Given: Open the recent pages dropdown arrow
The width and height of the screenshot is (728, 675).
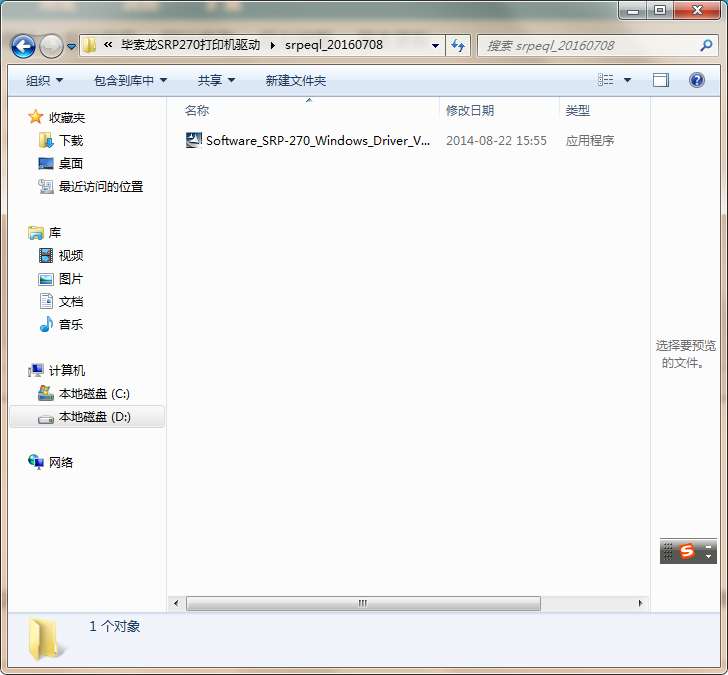Looking at the screenshot, I should (x=71, y=46).
